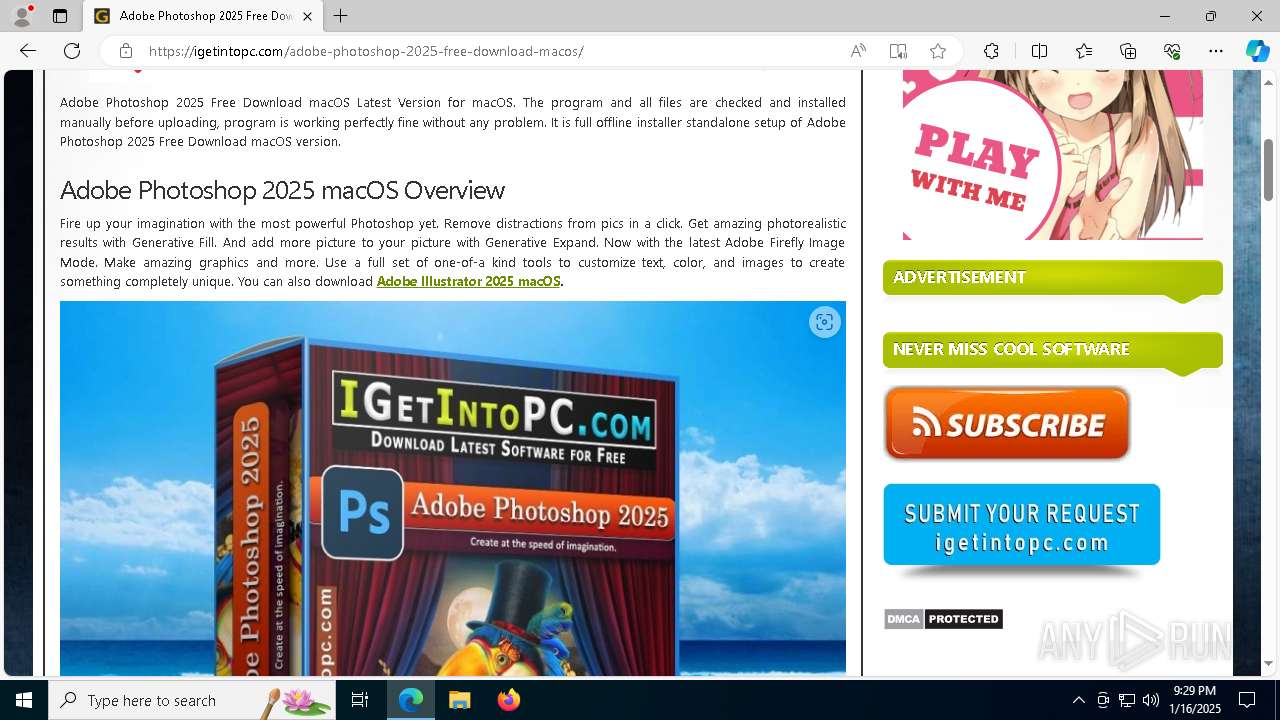
Task: Click the scrollbar down arrow
Action: point(1268,663)
